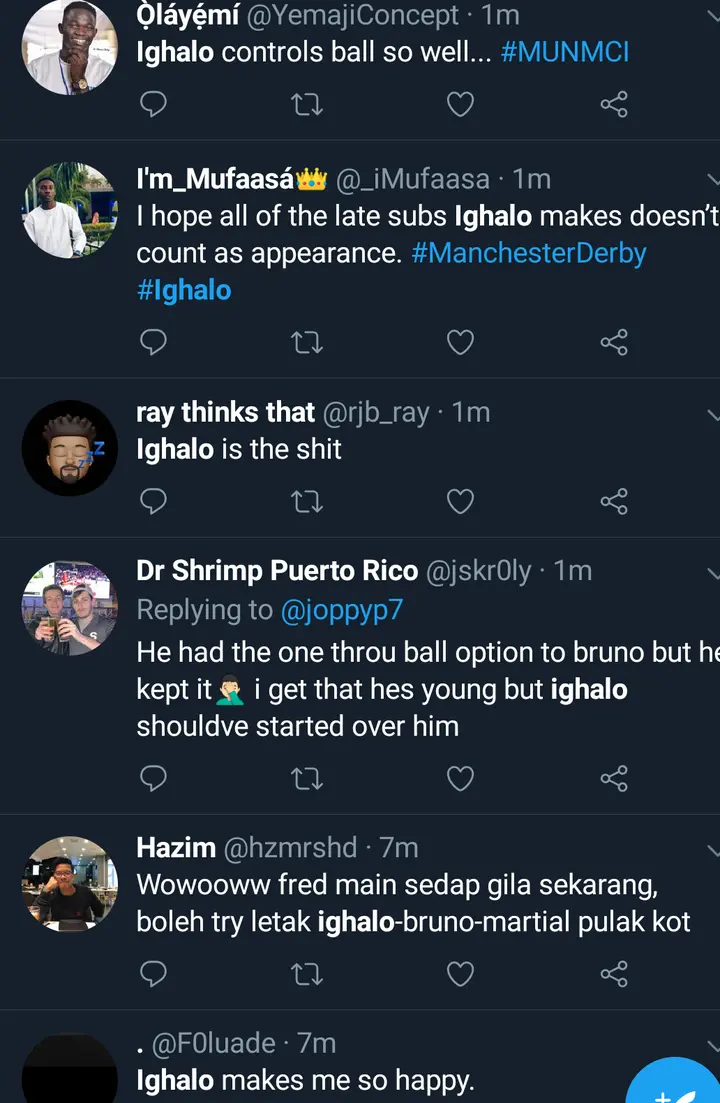Share Hazim's ighalo-bruno-martial tweet
The width and height of the screenshot is (720, 1103).
point(613,972)
